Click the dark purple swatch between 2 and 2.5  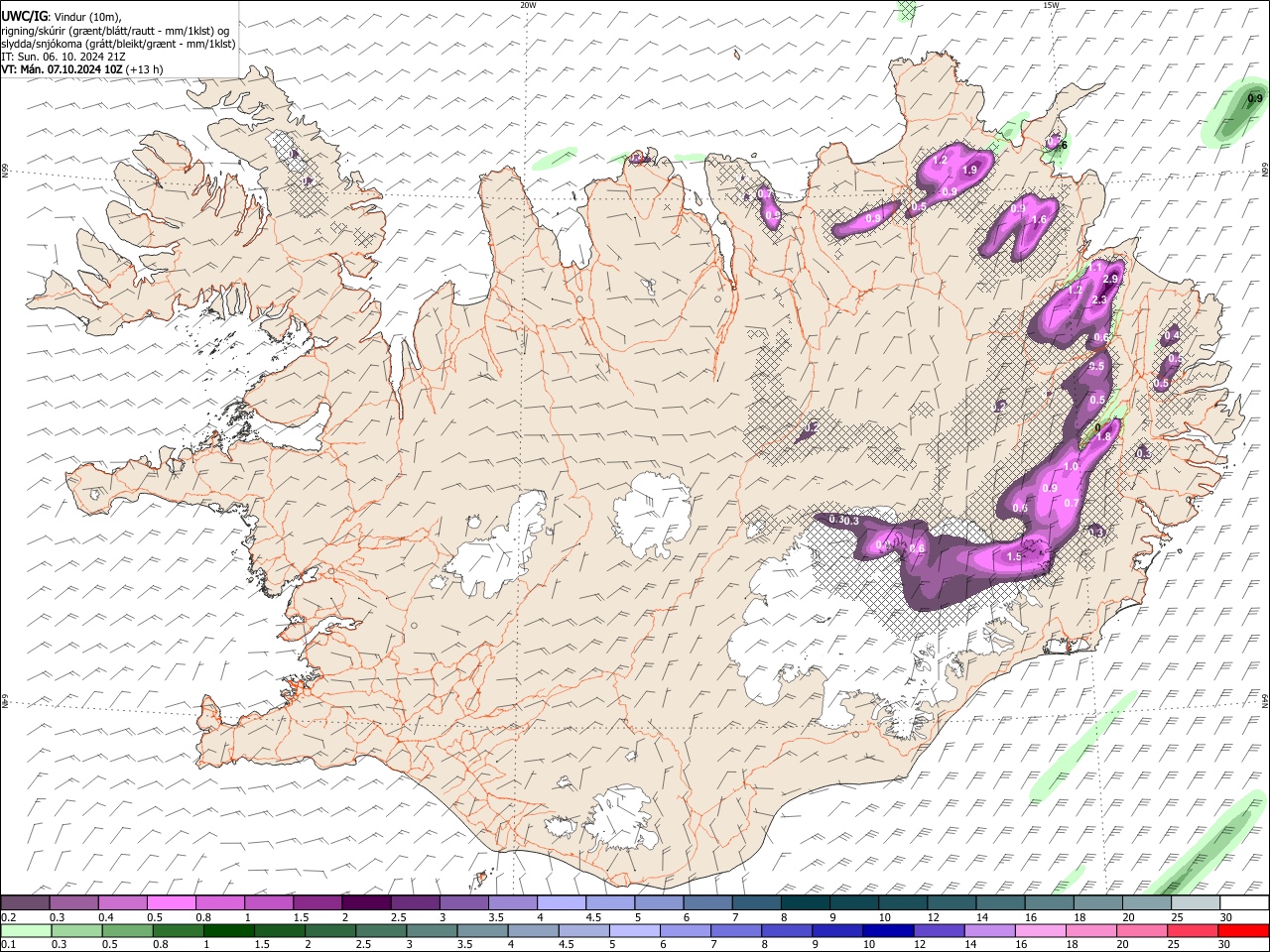tap(366, 902)
